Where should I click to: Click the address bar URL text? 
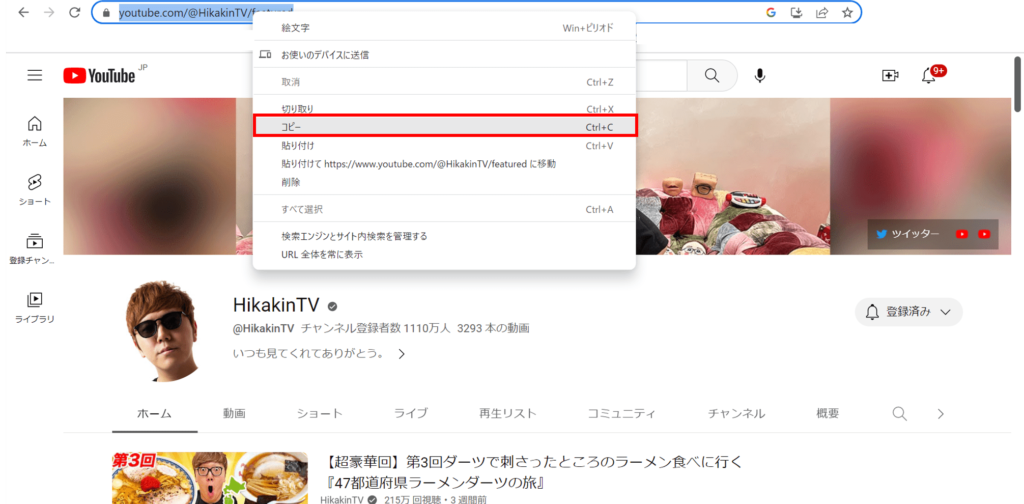[x=206, y=12]
